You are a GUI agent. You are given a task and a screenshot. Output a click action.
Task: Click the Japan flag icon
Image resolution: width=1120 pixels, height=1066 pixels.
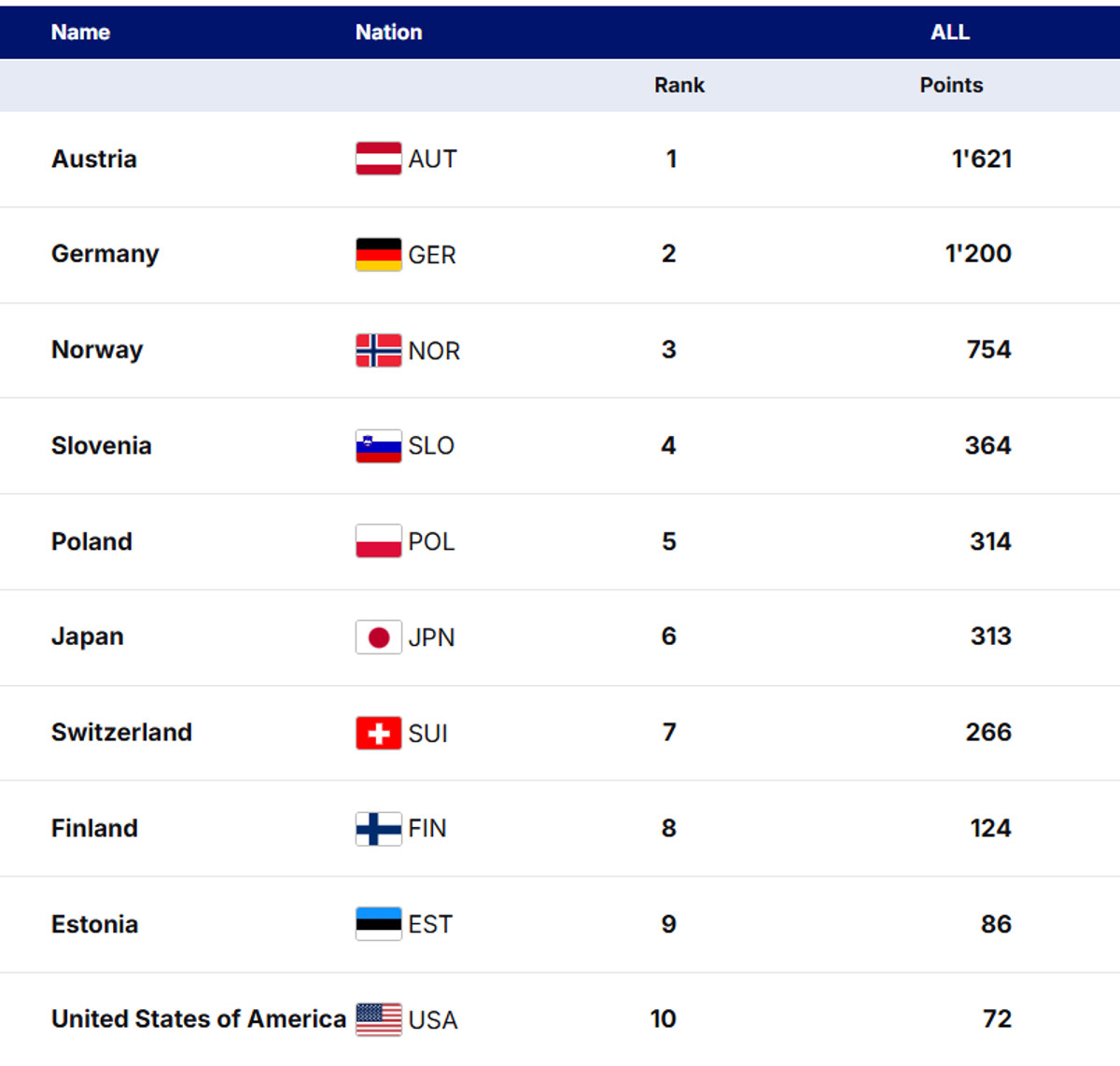pos(378,637)
